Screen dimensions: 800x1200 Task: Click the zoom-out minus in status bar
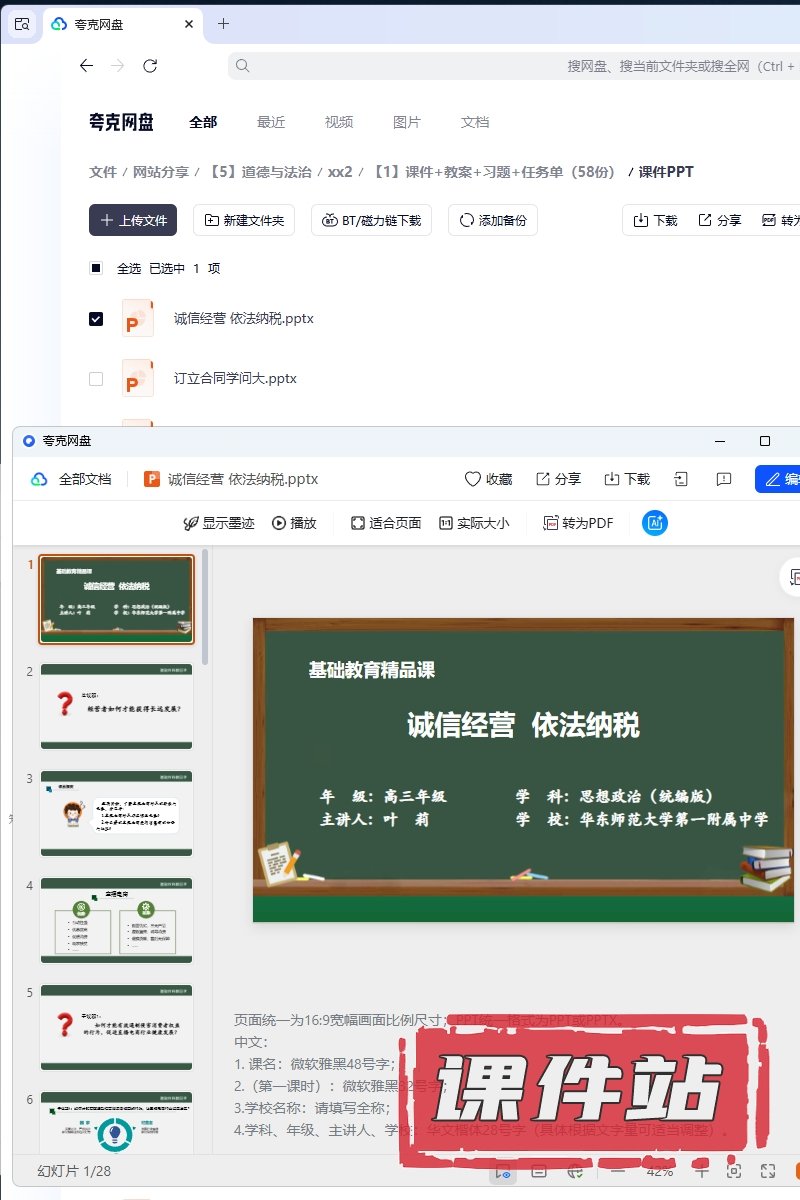click(617, 1171)
